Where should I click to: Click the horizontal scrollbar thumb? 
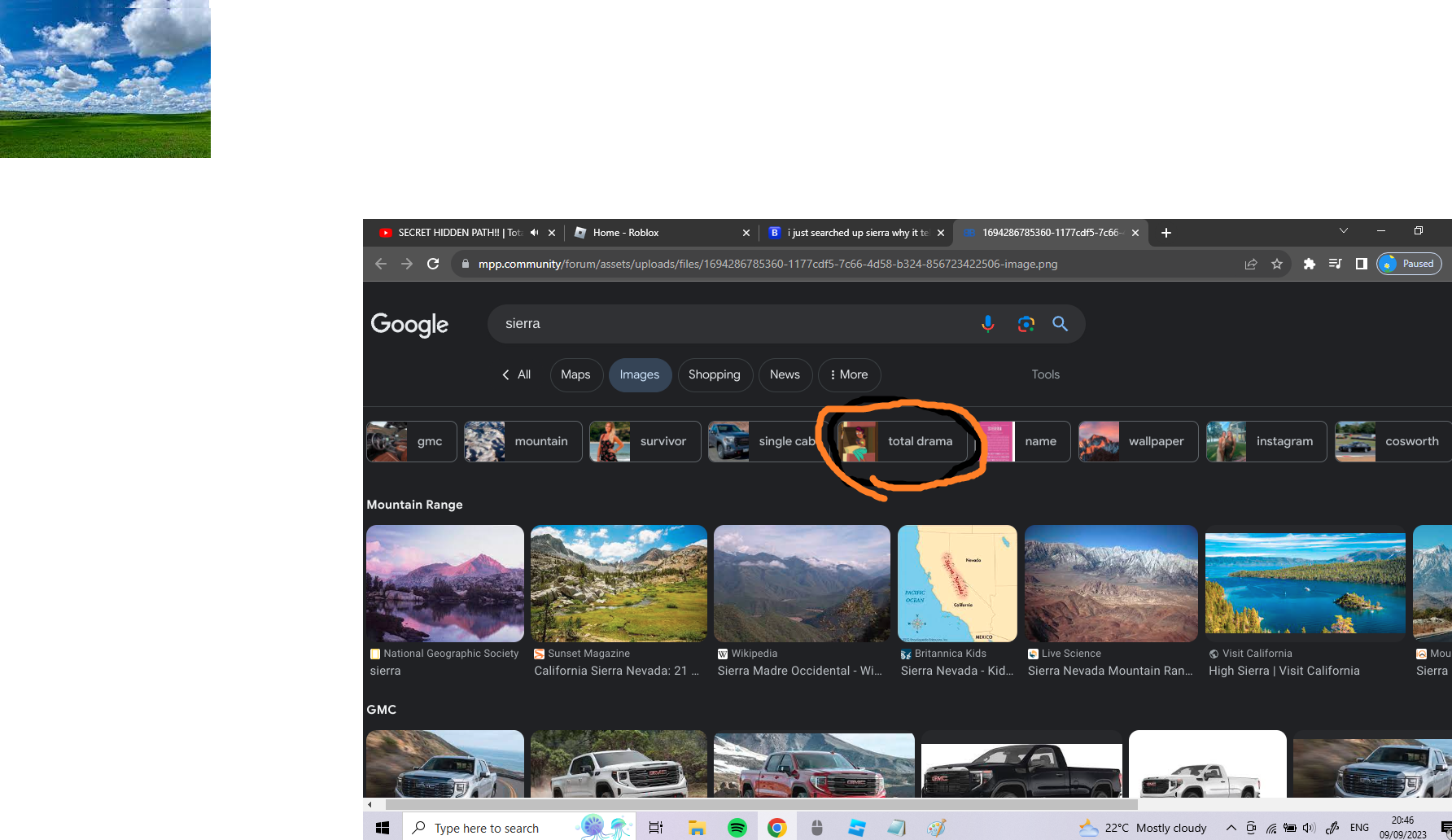761,804
